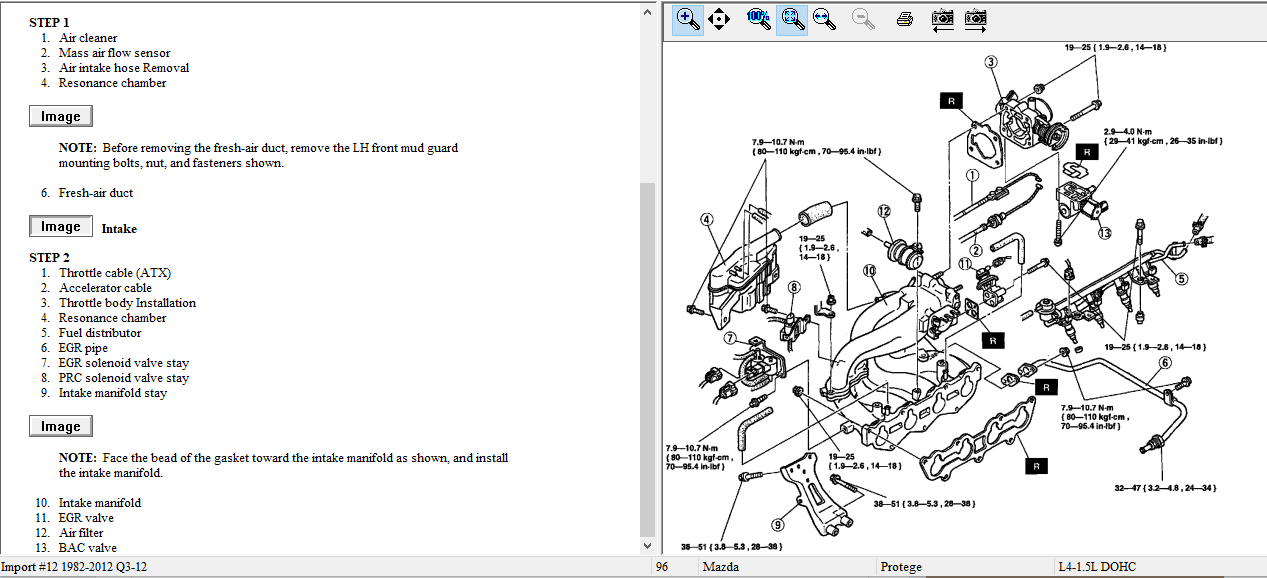Click year '96' in status bar

(662, 568)
